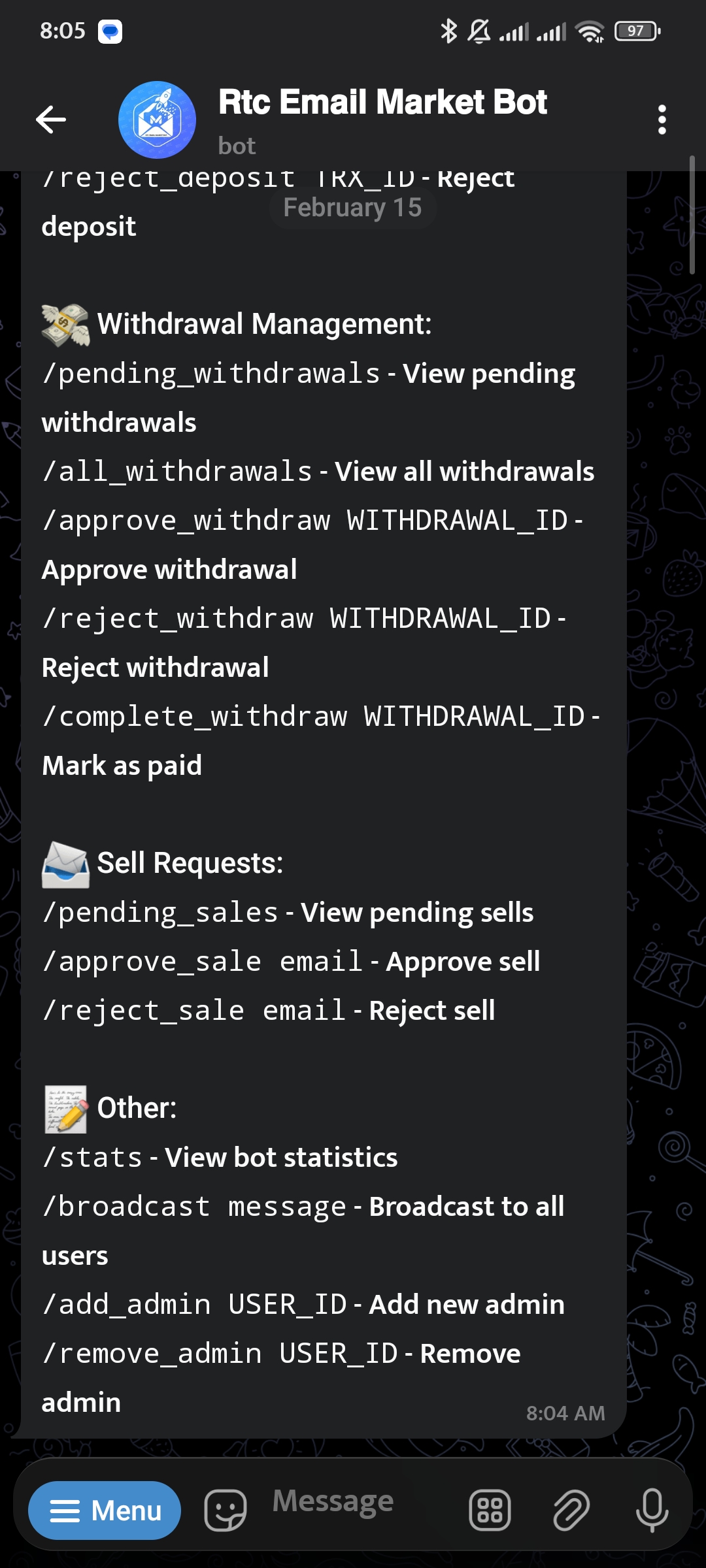Tap the /approve_withdraw command

pyautogui.click(x=186, y=521)
